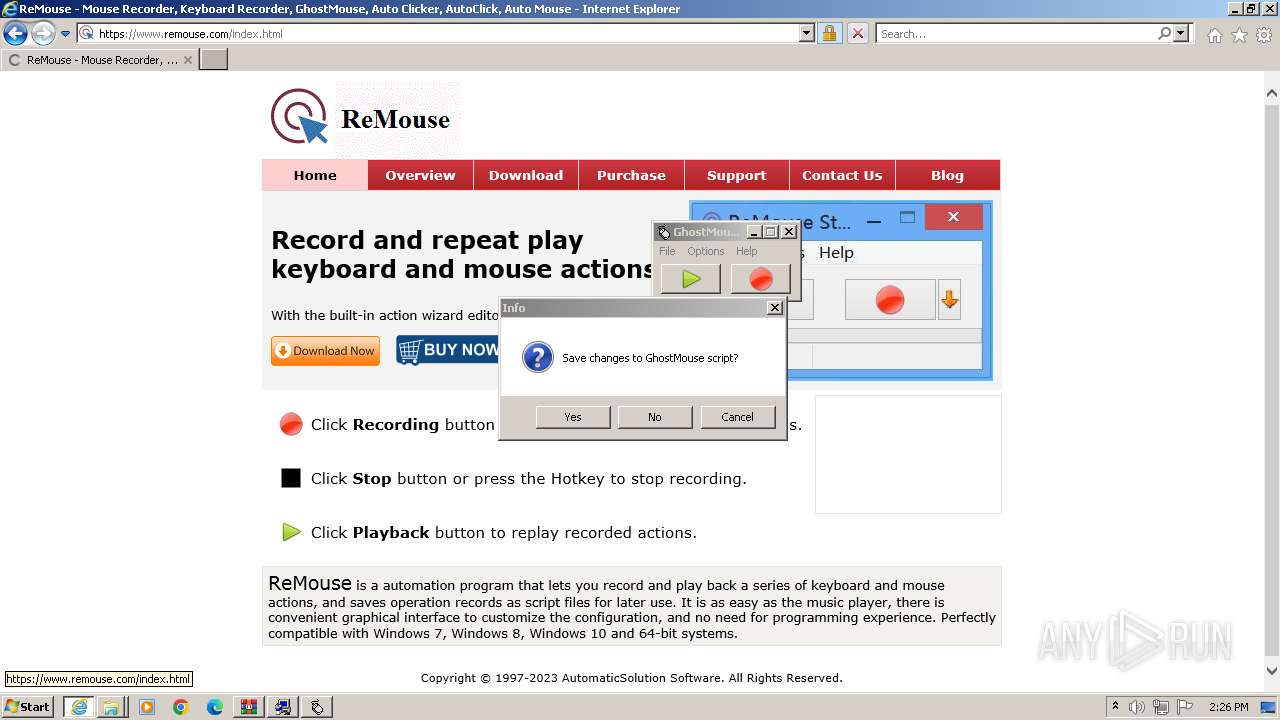
Task: Click the page scrollbar down arrow
Action: (x=1272, y=671)
